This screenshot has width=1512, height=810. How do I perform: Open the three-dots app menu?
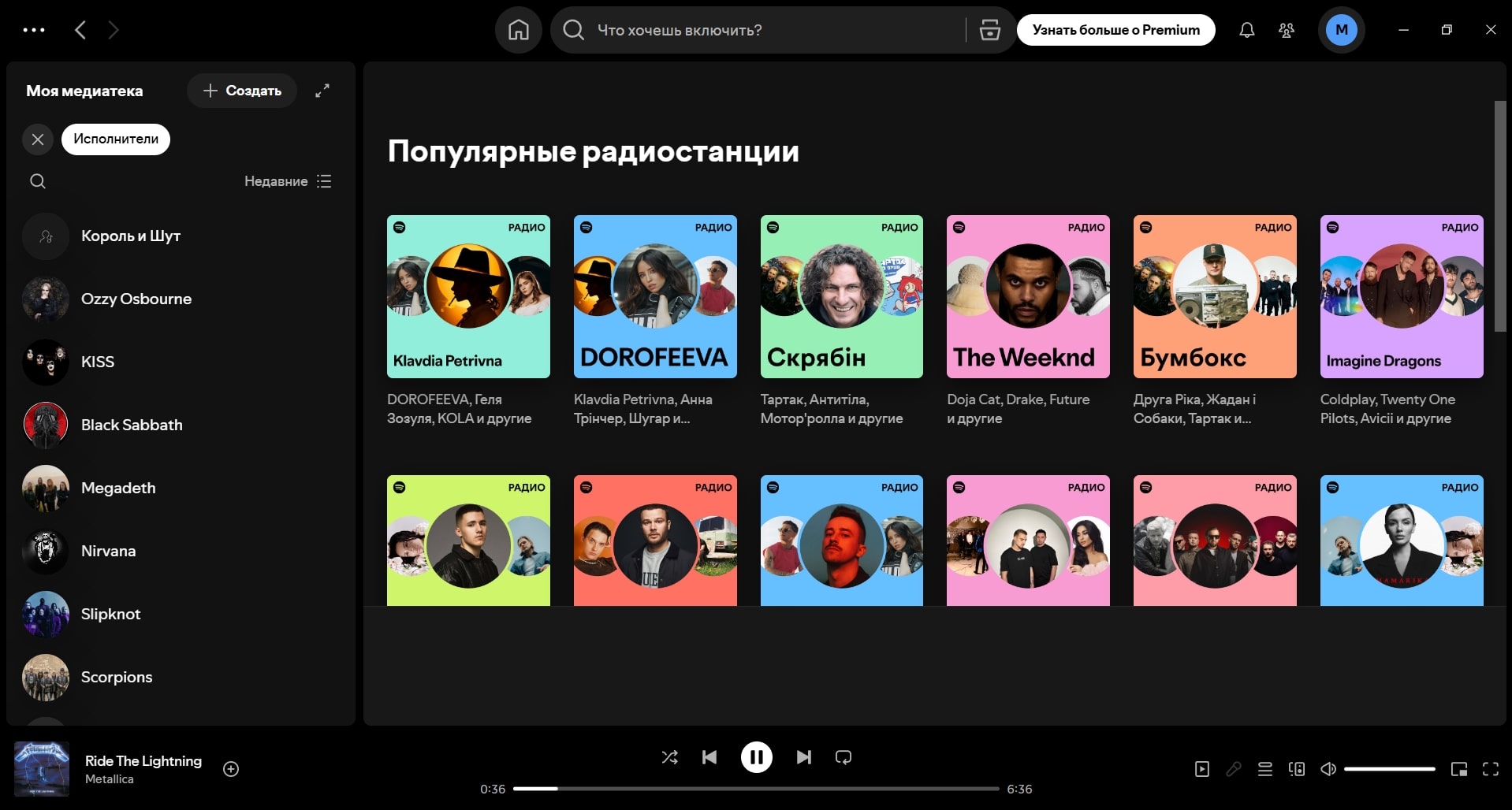(34, 30)
